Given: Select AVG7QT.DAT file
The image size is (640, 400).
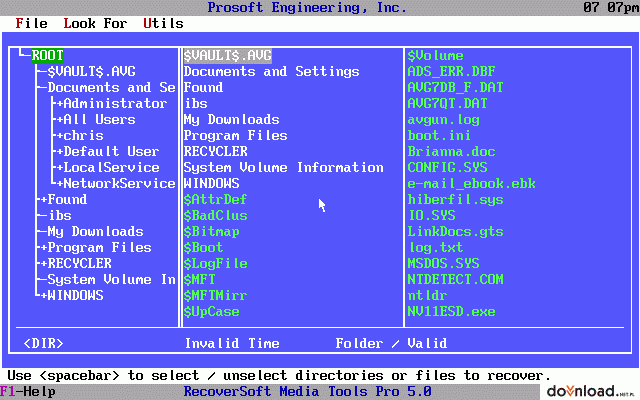Looking at the screenshot, I should click(447, 103).
